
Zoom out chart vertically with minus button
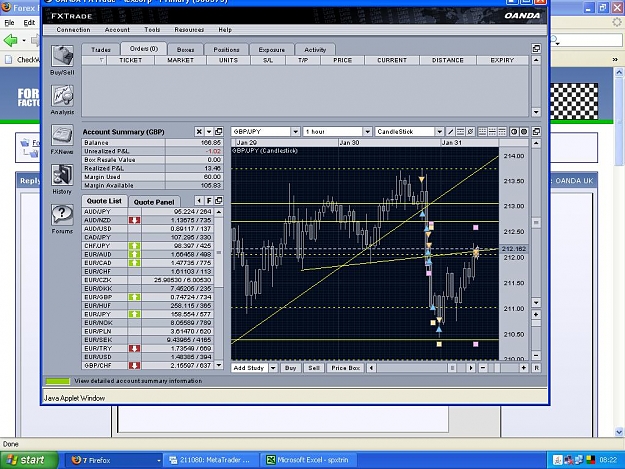click(537, 355)
